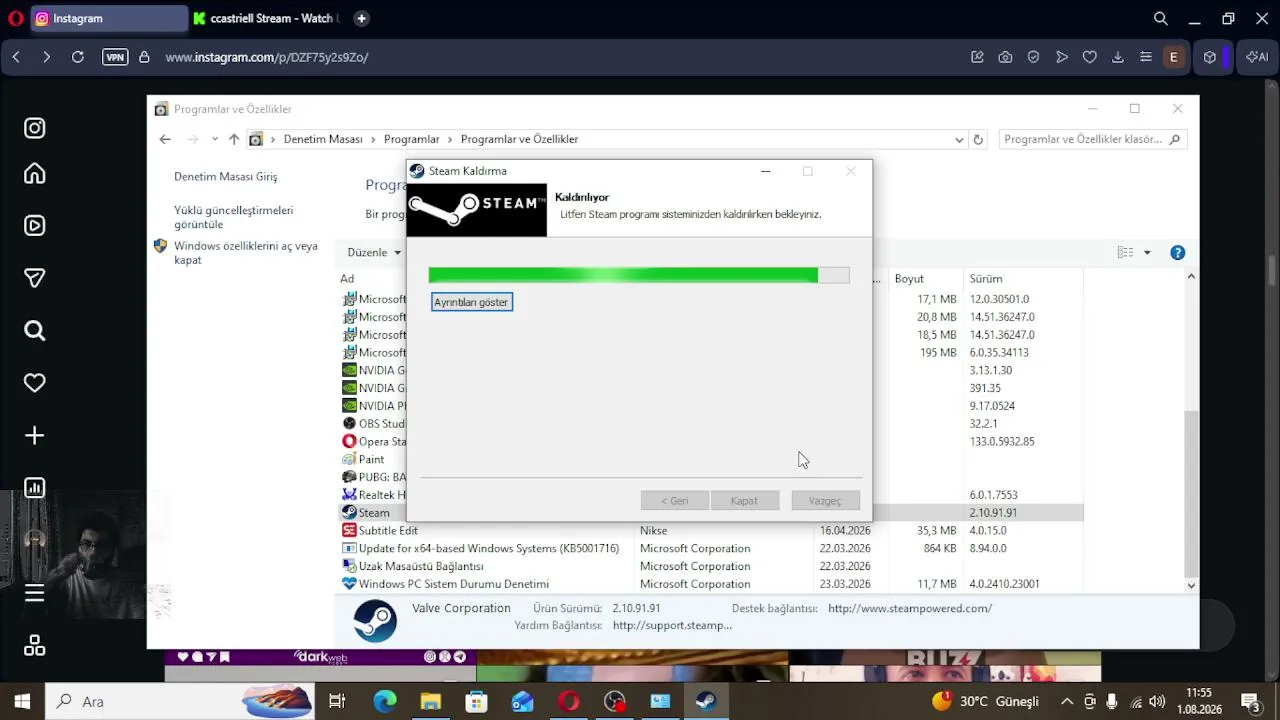The image size is (1280, 720).
Task: Open the Windows Start menu
Action: point(22,701)
